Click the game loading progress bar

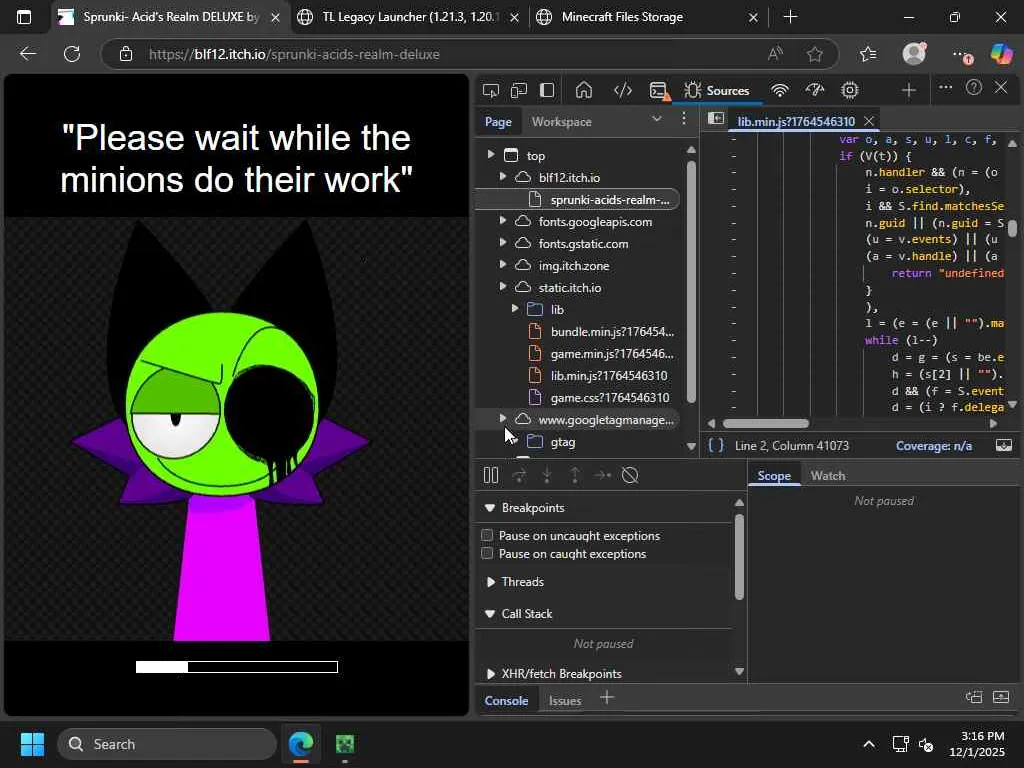[x=236, y=667]
